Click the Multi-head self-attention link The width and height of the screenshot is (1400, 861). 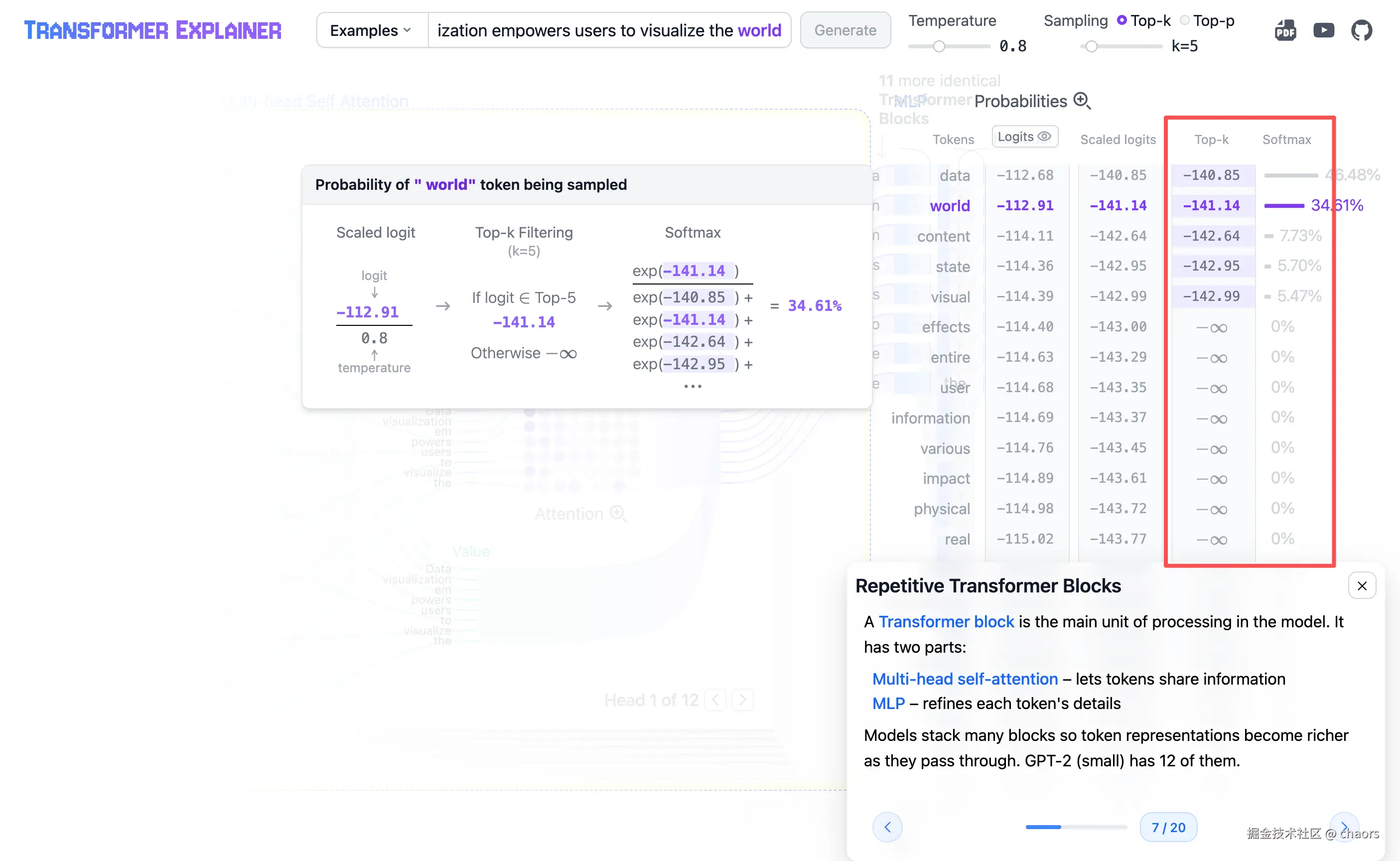(x=965, y=679)
